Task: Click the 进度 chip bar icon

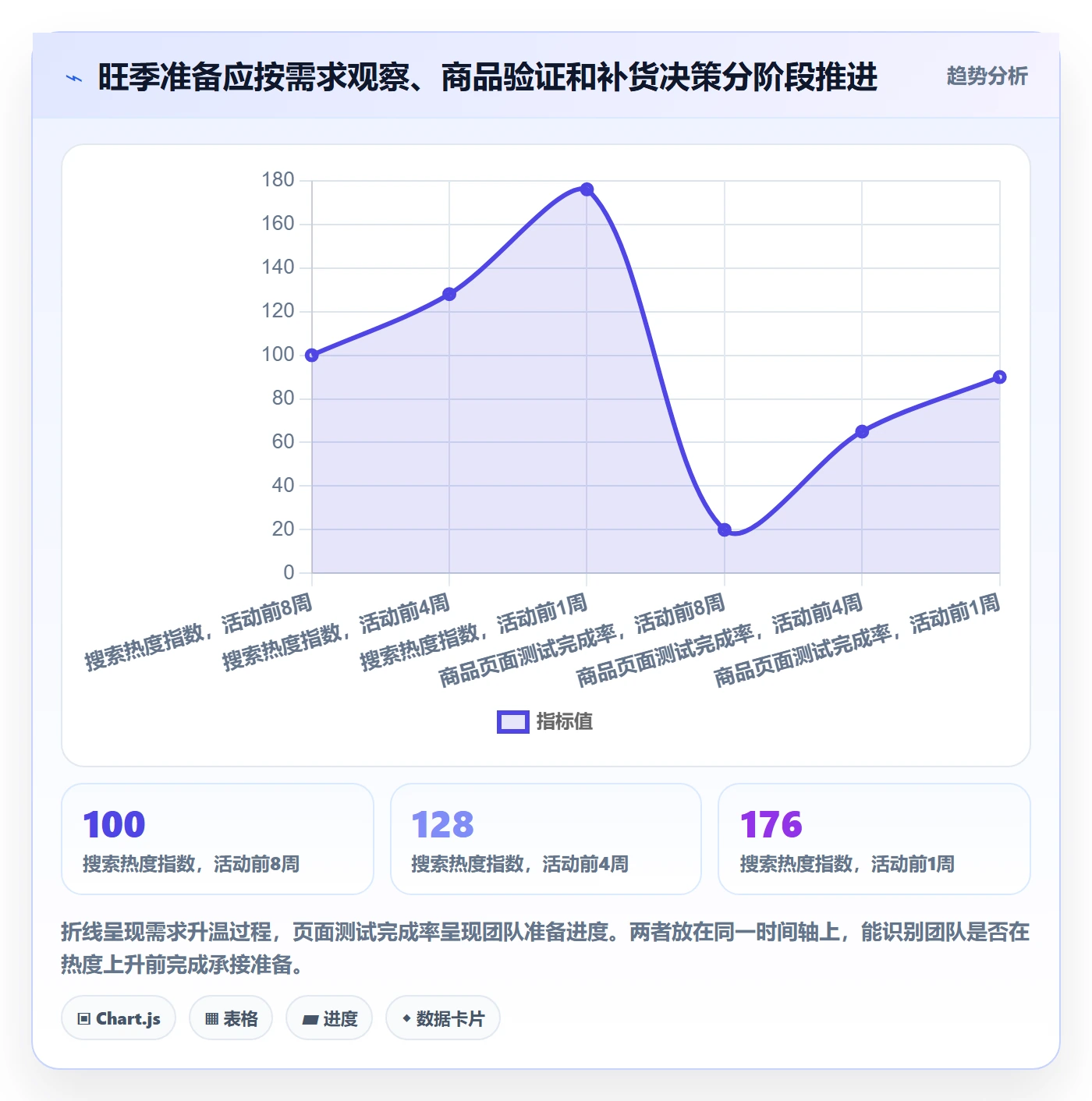Action: coord(310,1019)
